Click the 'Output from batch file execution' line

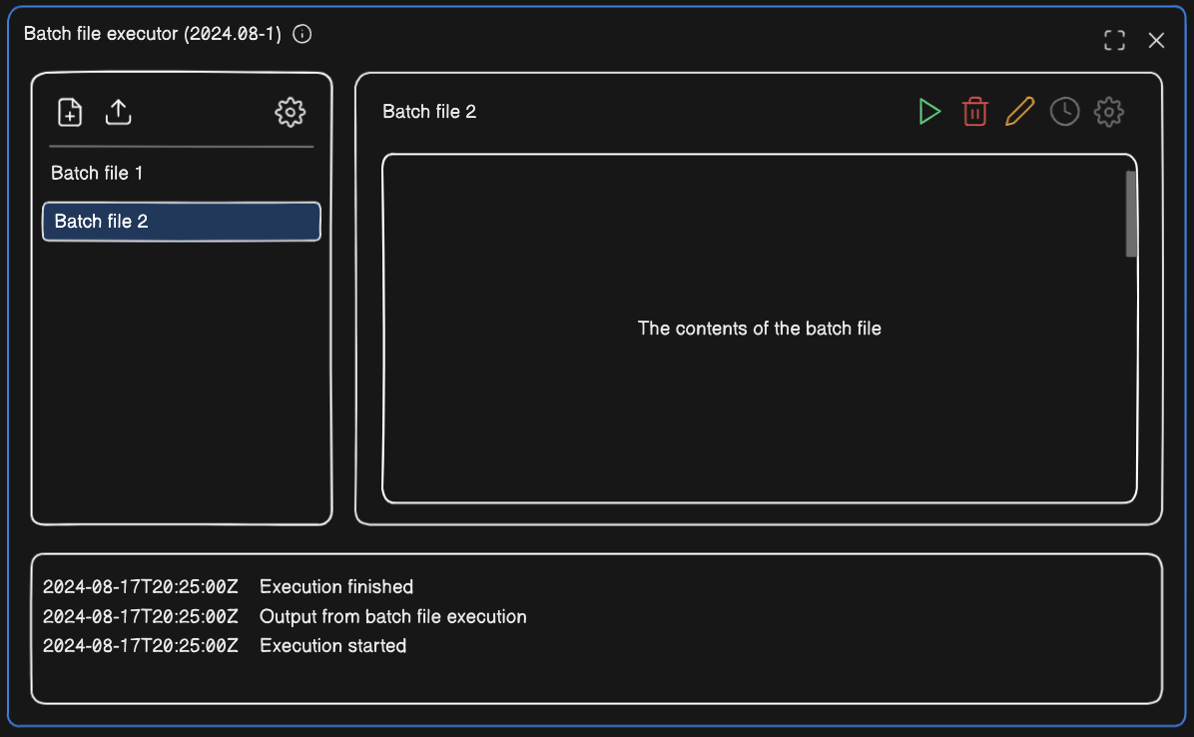[x=392, y=617]
